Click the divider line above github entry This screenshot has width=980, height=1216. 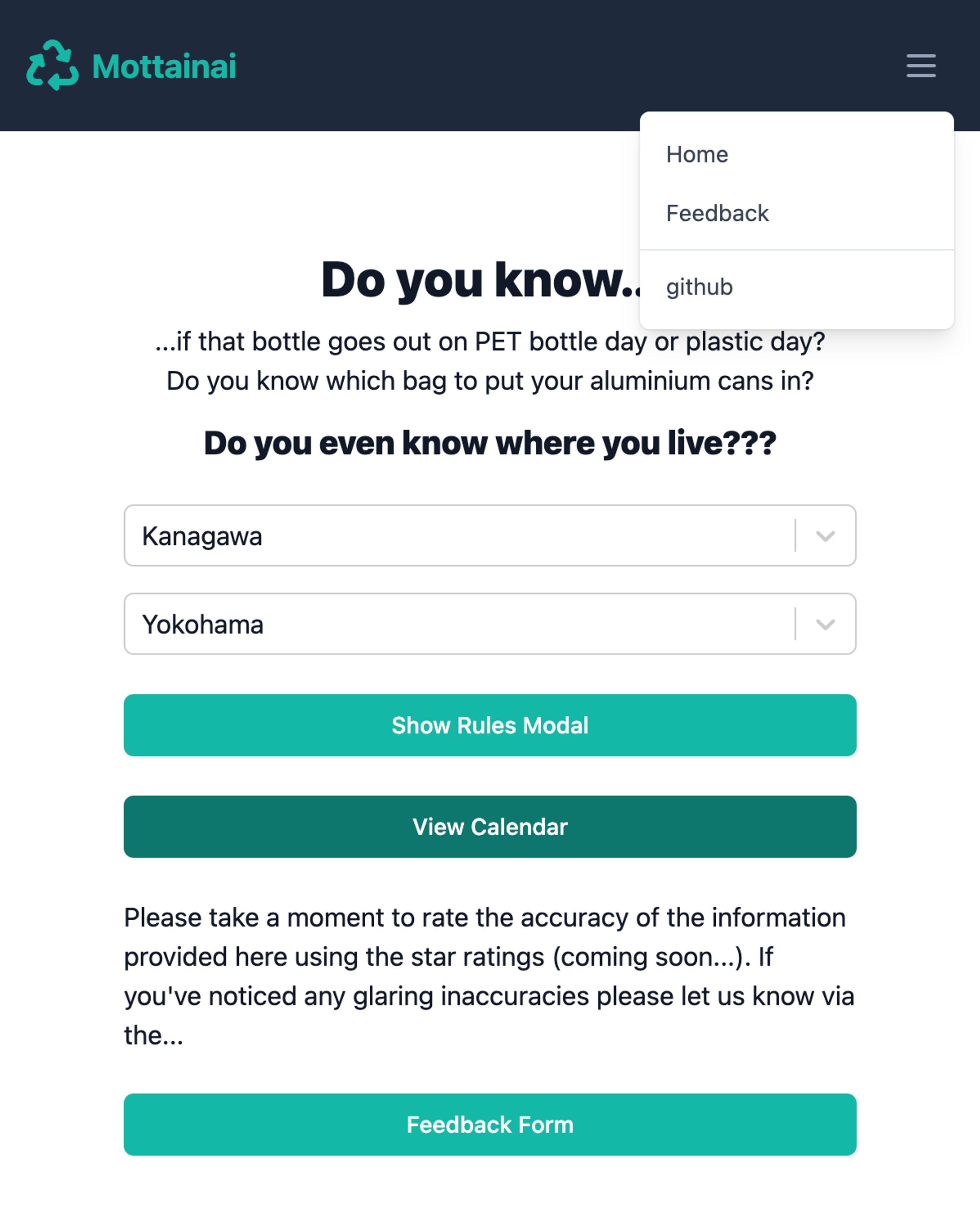click(x=796, y=250)
